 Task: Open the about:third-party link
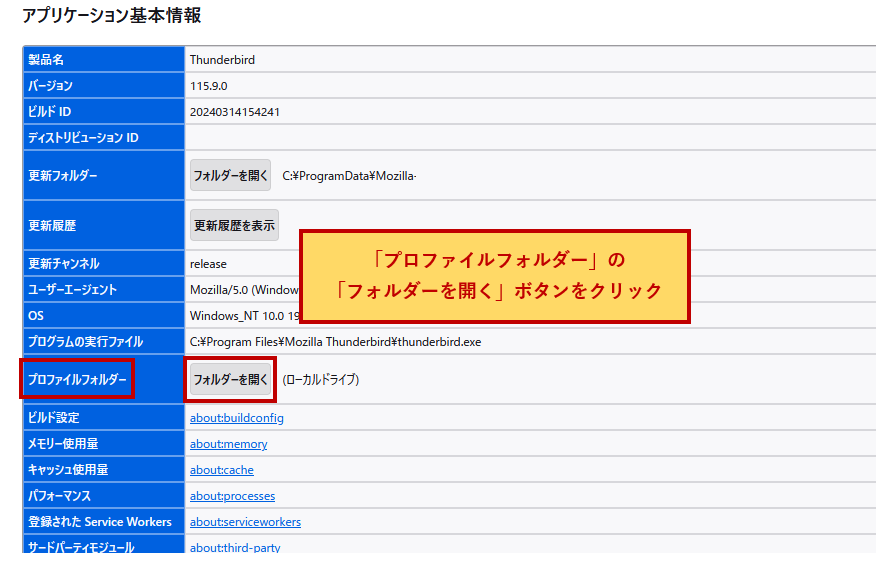pyautogui.click(x=235, y=547)
